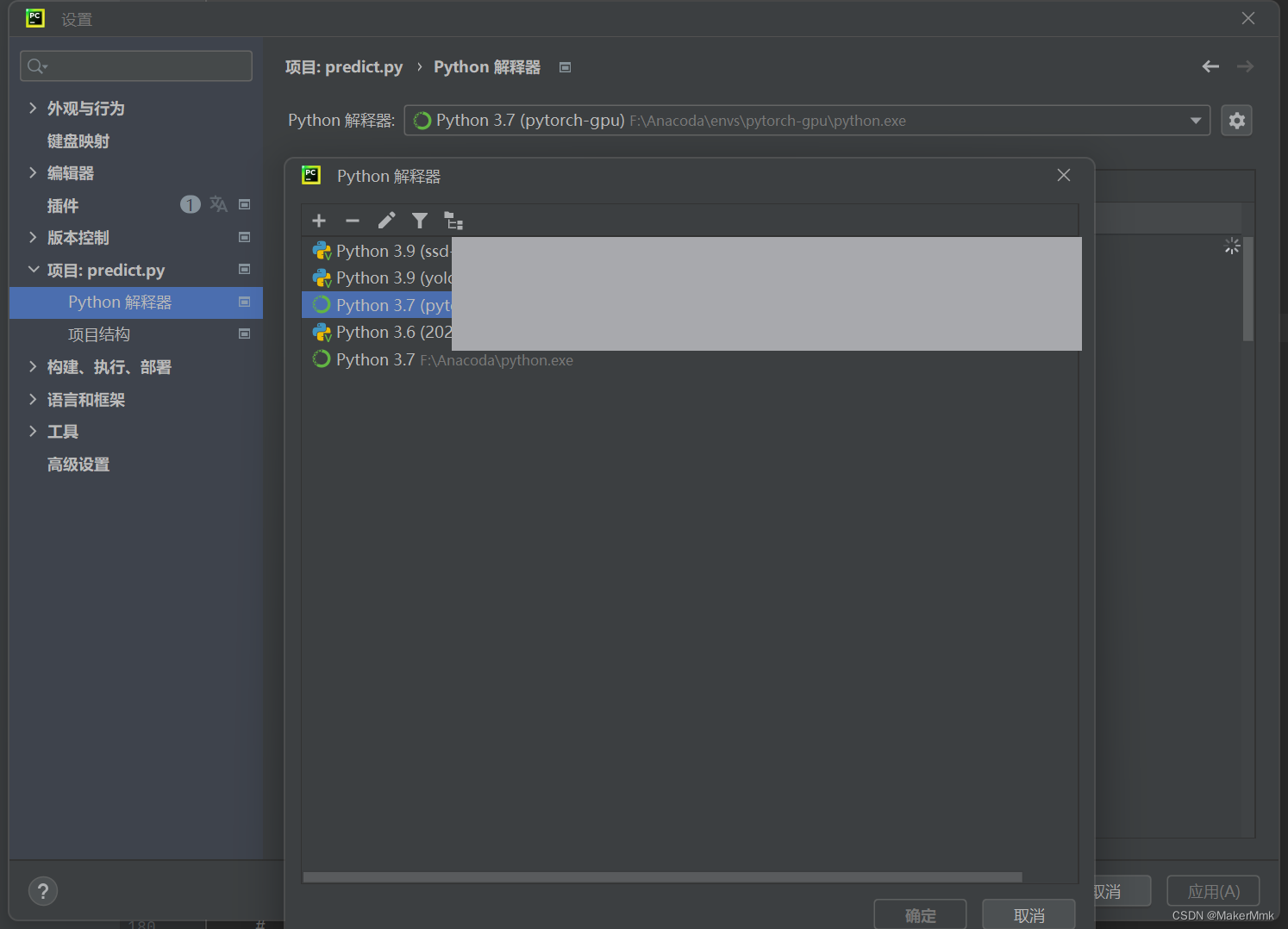Image resolution: width=1288 pixels, height=929 pixels.
Task: Open 高级设置 page
Action: pos(78,464)
